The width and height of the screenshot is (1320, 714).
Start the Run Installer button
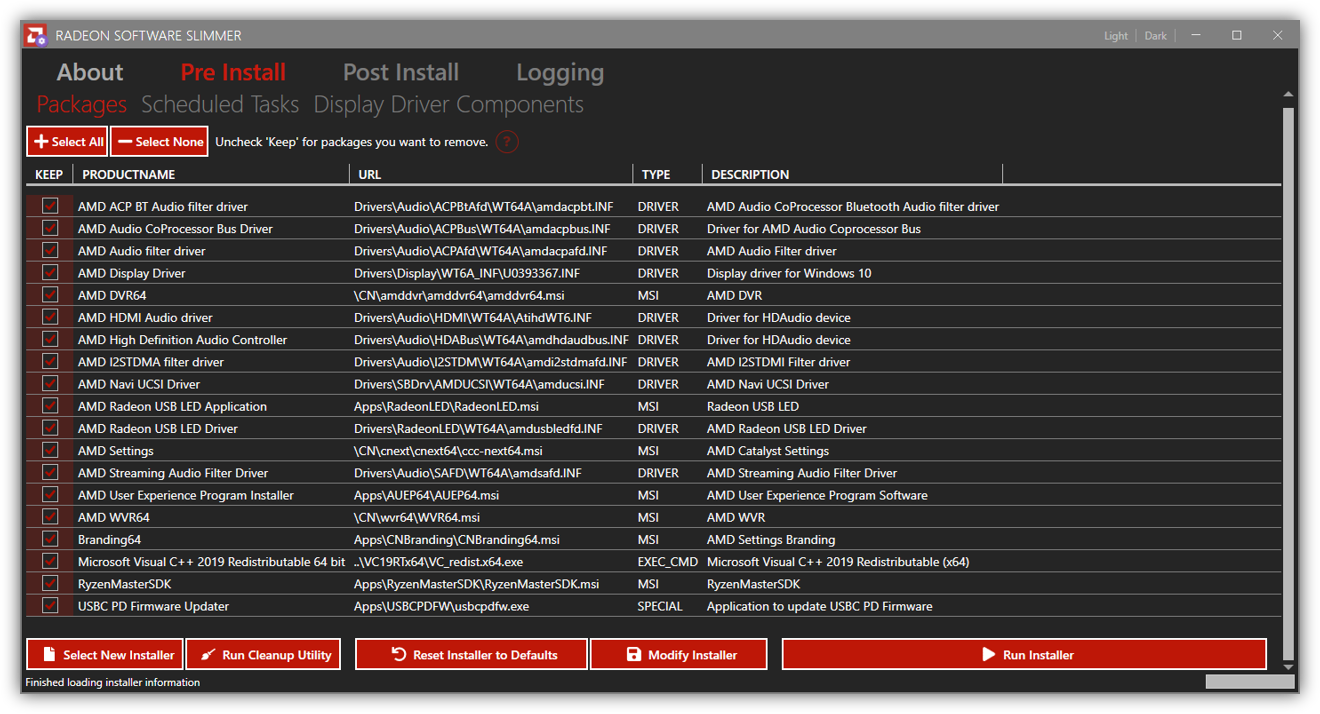1024,655
